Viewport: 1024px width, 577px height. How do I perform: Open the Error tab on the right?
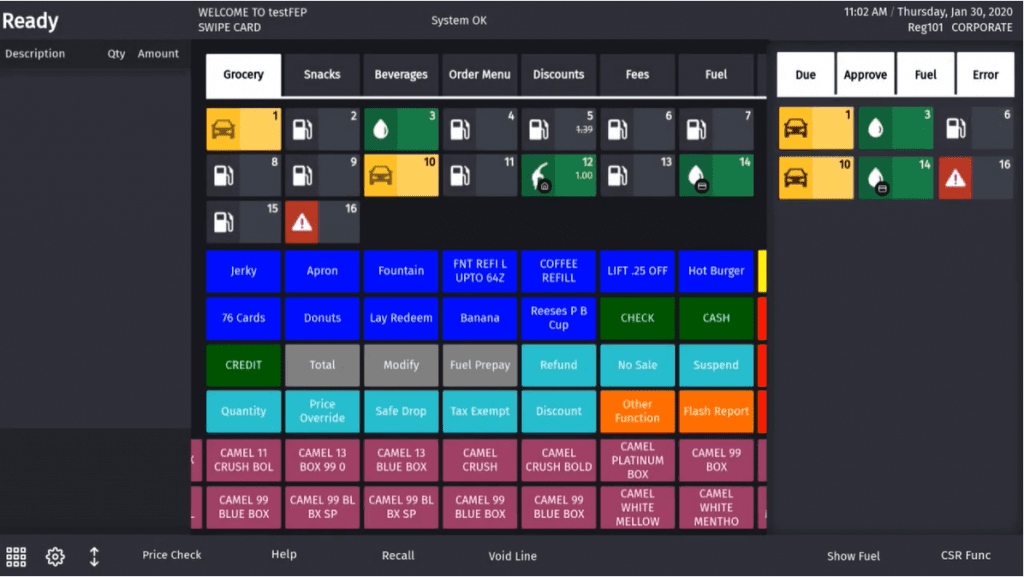click(x=985, y=74)
